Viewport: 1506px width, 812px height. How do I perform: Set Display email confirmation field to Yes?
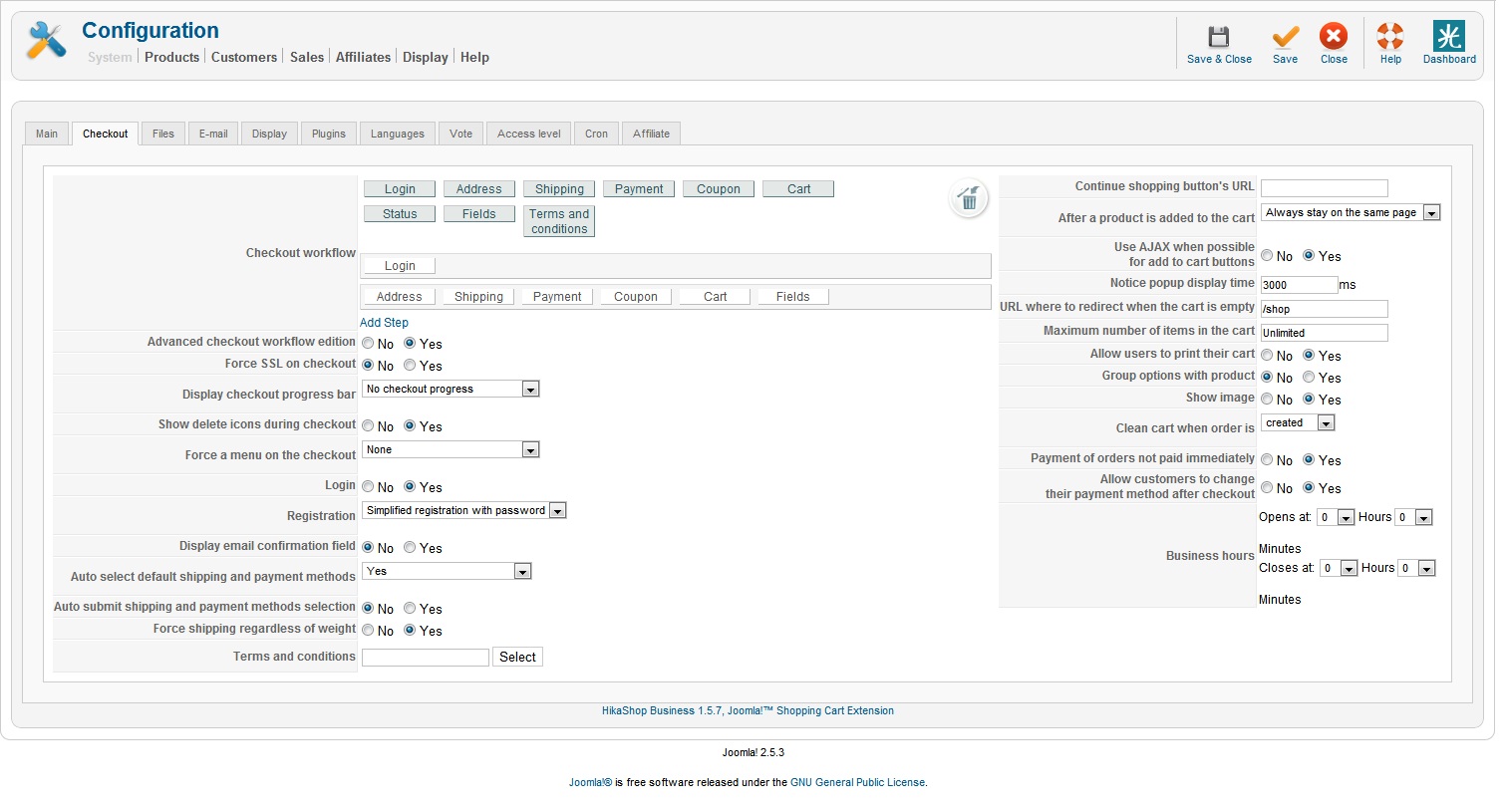click(x=410, y=548)
